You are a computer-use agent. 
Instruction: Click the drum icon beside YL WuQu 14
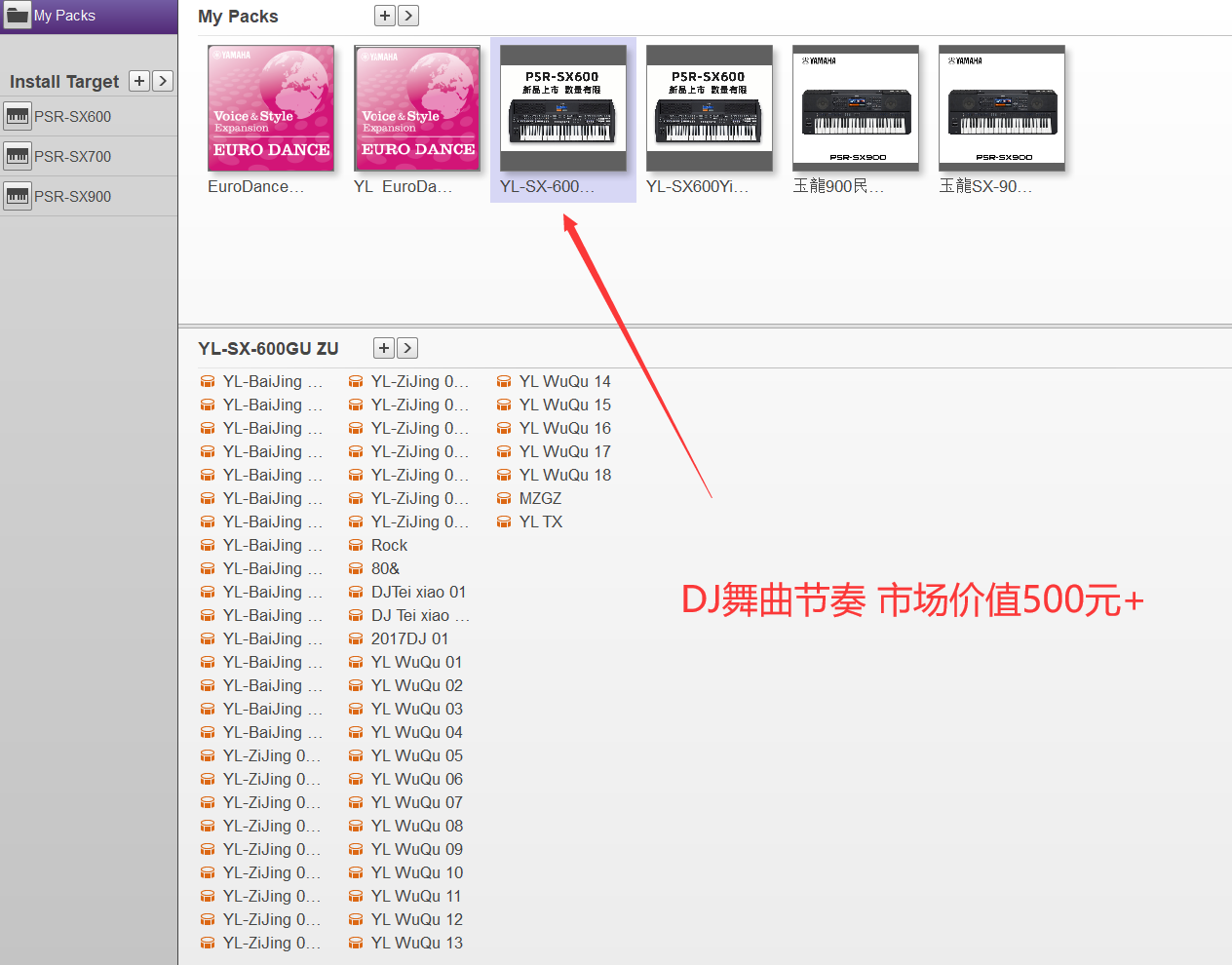click(x=504, y=382)
